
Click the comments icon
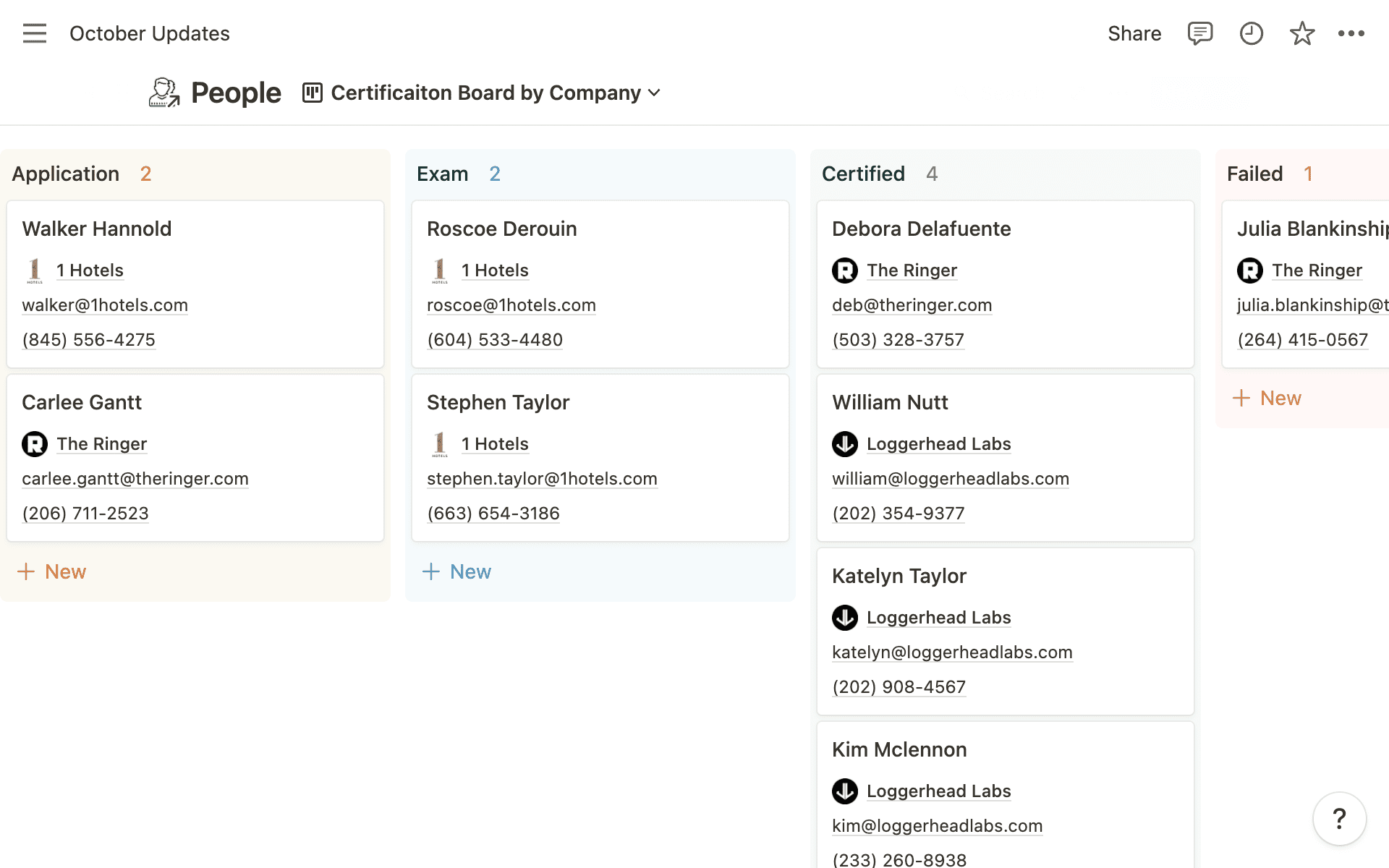click(1199, 33)
